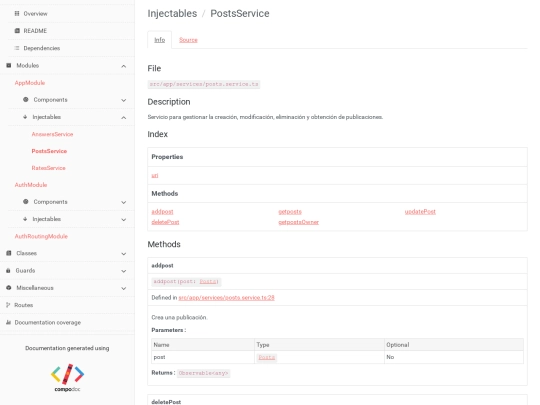This screenshot has width=540, height=405.
Task: Open the Overview menu item
Action: 35,14
